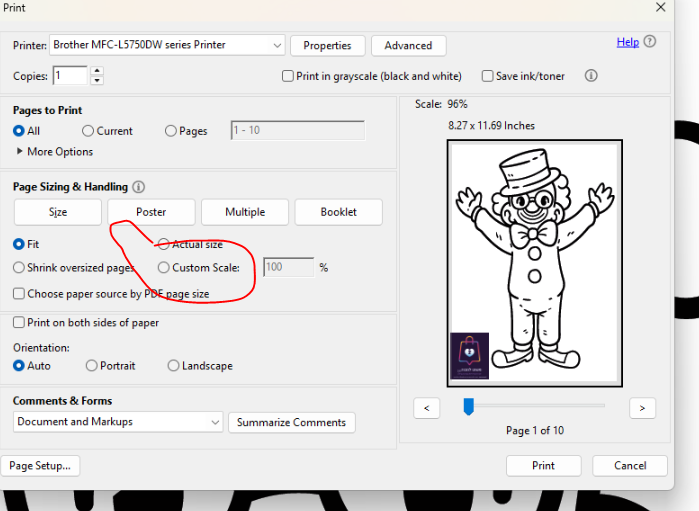Viewport: 699px width, 511px height.
Task: Click the page preview slider handle
Action: [x=469, y=407]
